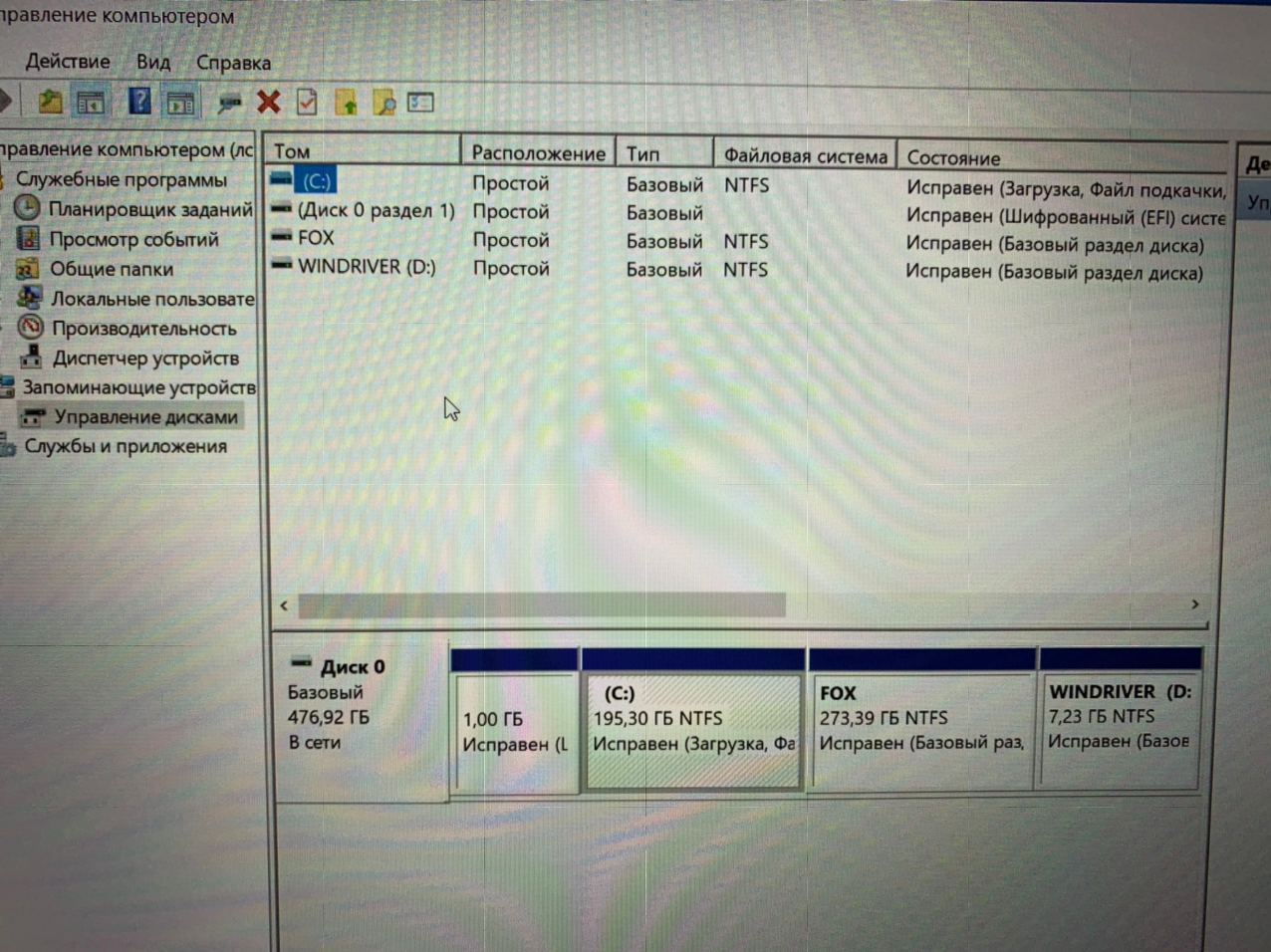Open Диспетчер устройств in the tree
Screen dimensions: 1271x952
click(x=145, y=357)
